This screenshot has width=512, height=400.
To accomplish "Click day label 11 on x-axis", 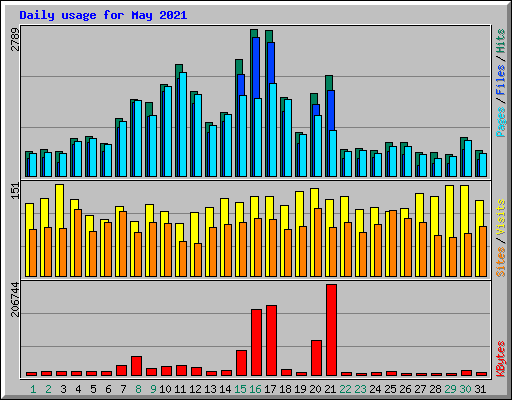I will pyautogui.click(x=180, y=389).
